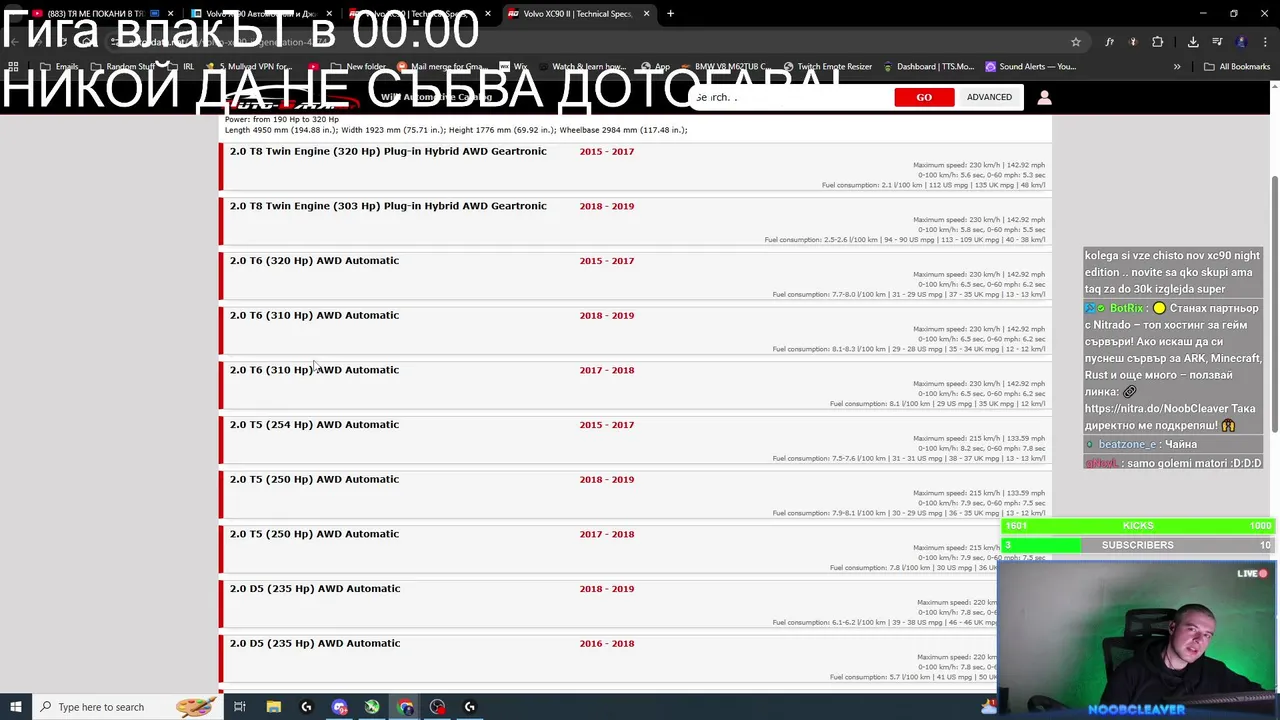Click the paint palette icon in taskbar search
The image size is (1280, 720).
196,706
